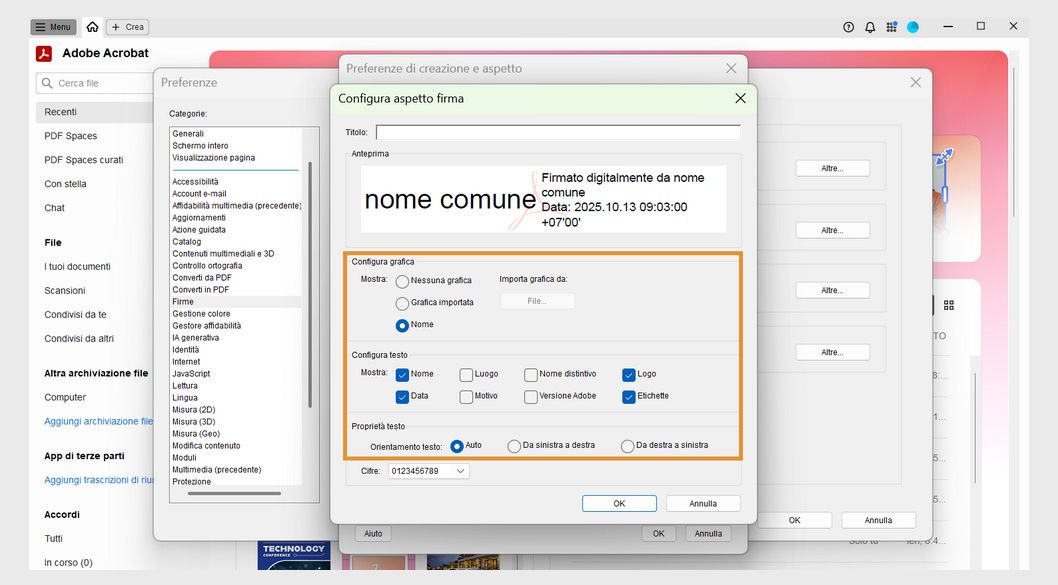This screenshot has width=1058, height=585.
Task: Select the Grafica importata radio button
Action: [x=402, y=303]
